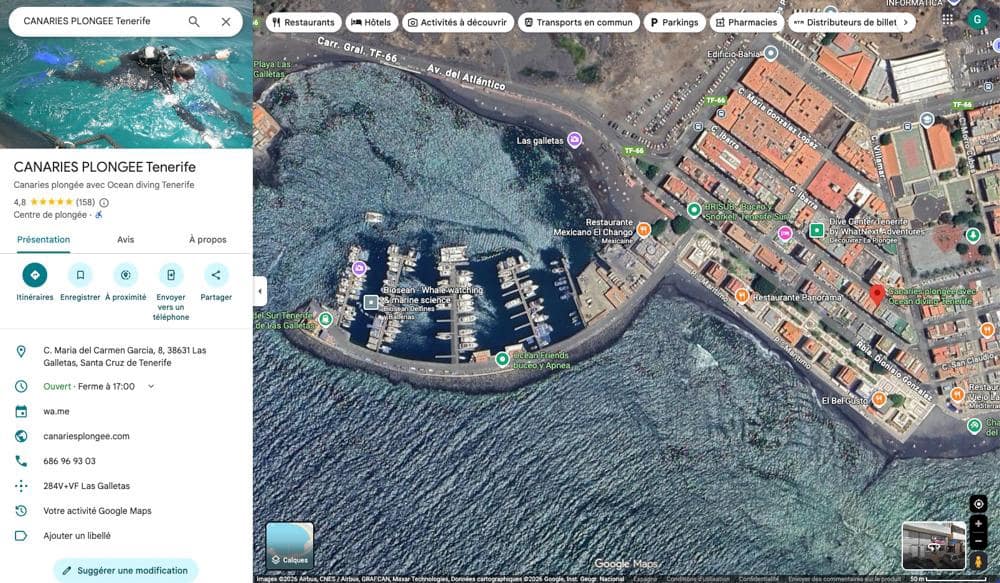Save place with Enregistrer icon
Viewport: 1000px width, 583px height.
point(80,275)
